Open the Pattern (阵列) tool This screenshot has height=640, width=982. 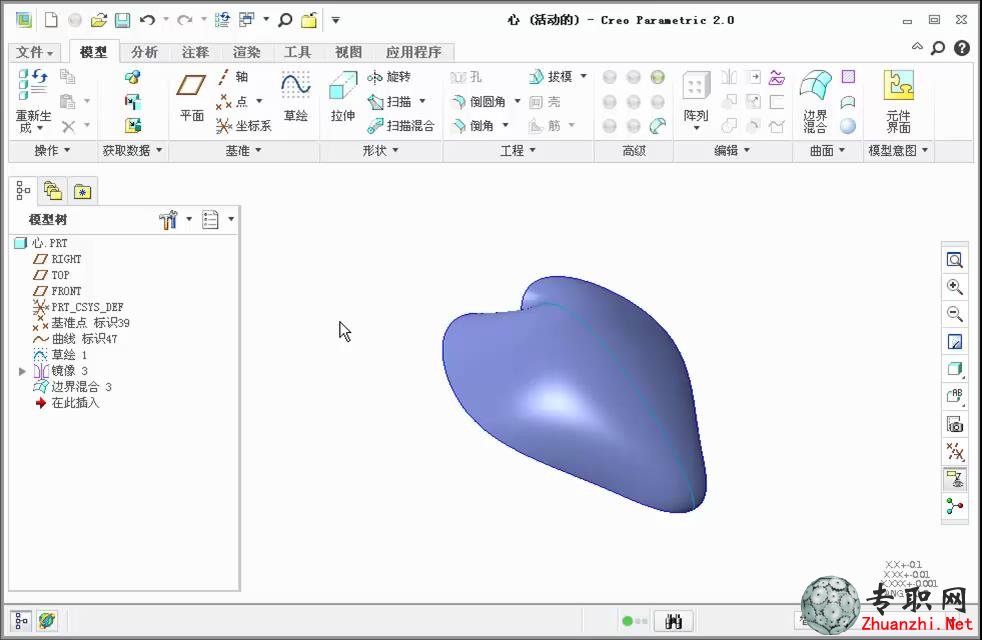(696, 100)
